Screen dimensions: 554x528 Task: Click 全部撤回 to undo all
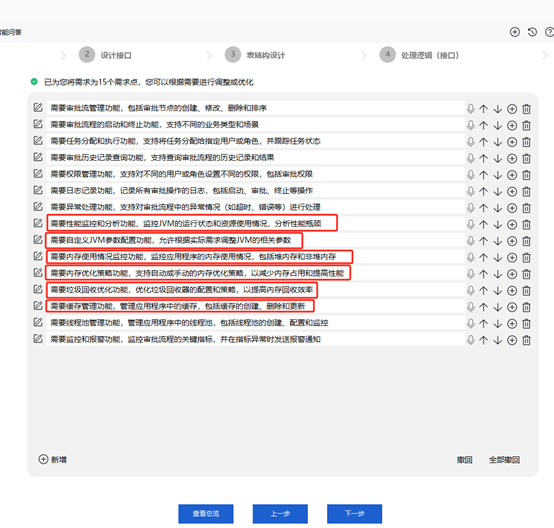[504, 460]
